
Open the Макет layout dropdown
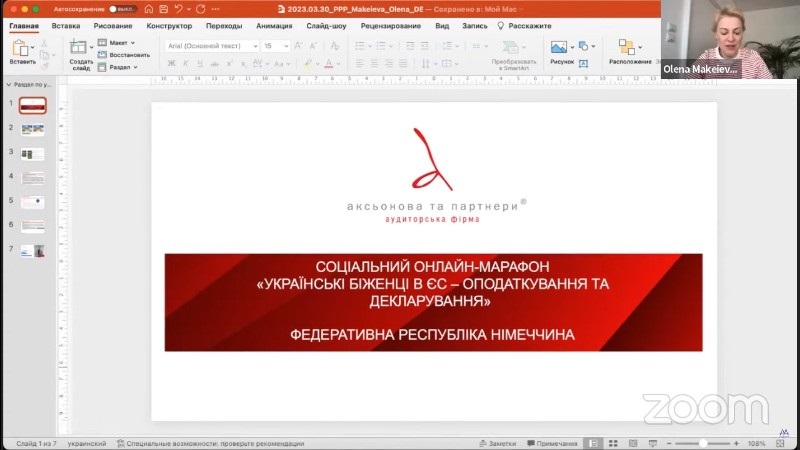tap(117, 43)
